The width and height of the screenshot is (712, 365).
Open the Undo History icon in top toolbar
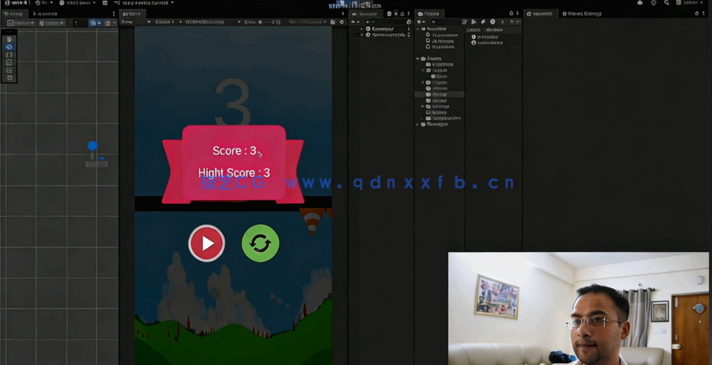653,3
